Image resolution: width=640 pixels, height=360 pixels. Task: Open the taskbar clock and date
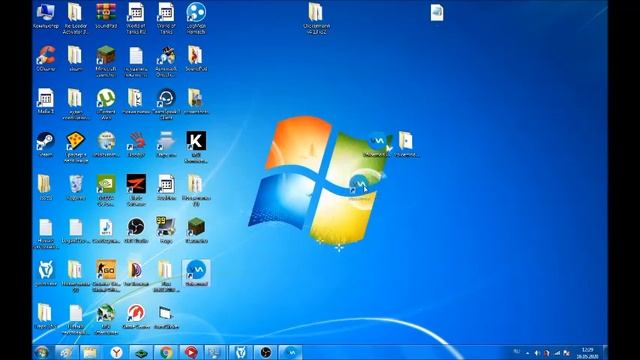click(x=587, y=353)
